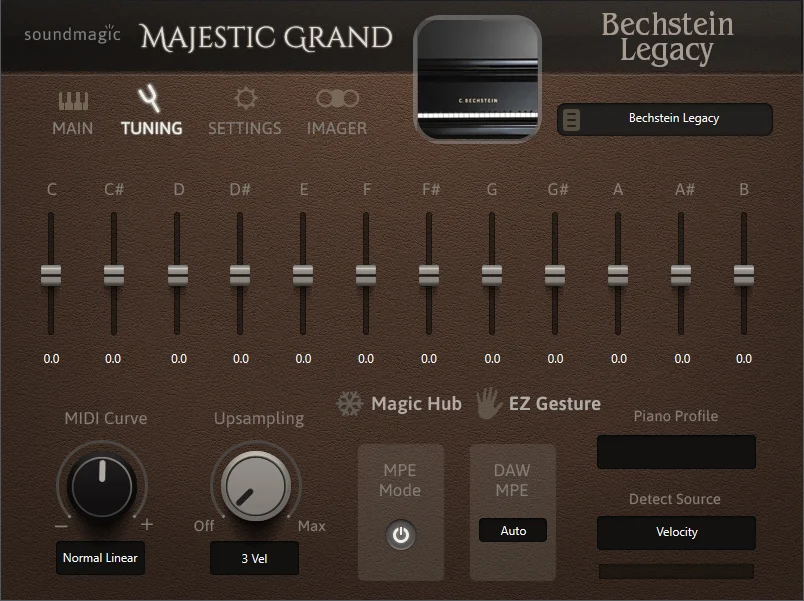Open the Velocity Detect Source selector
The height and width of the screenshot is (601, 804).
(x=676, y=532)
